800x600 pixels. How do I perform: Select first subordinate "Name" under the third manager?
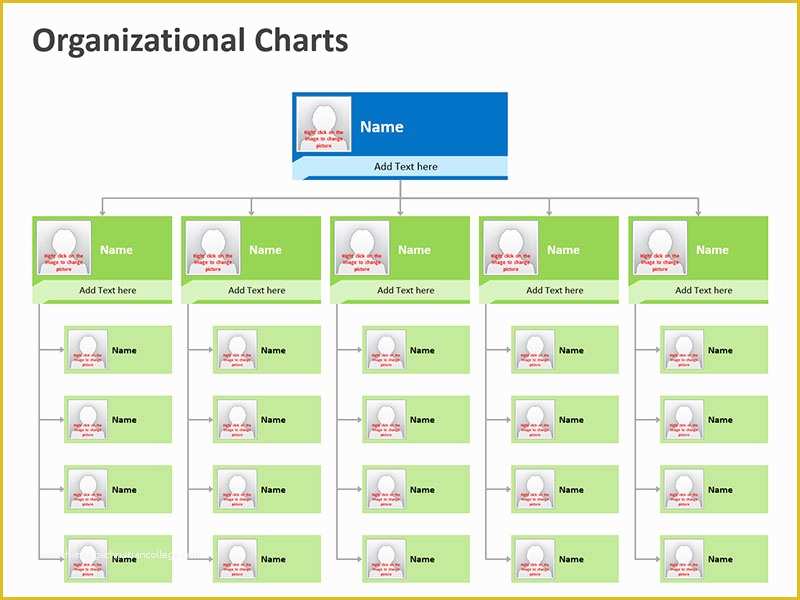point(422,351)
